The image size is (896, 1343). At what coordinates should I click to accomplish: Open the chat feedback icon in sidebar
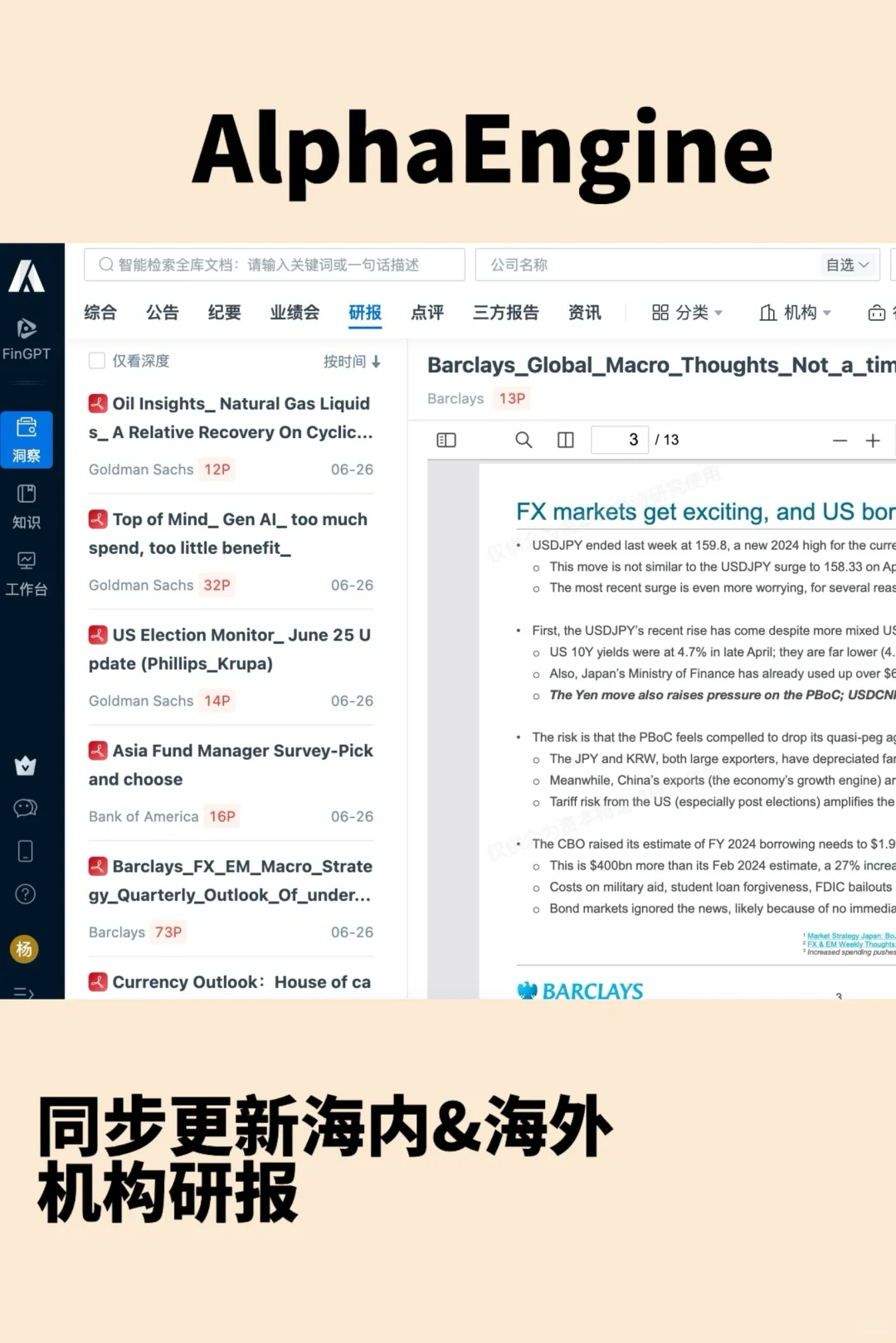(x=26, y=808)
